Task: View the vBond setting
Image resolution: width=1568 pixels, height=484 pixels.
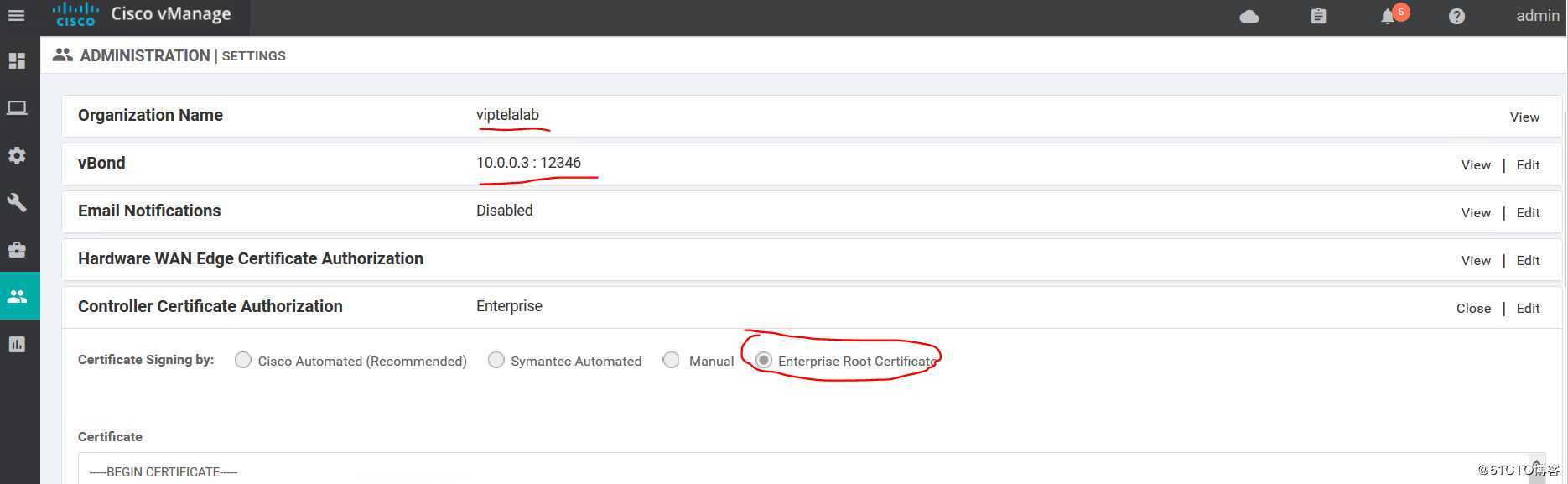Action: (1476, 164)
